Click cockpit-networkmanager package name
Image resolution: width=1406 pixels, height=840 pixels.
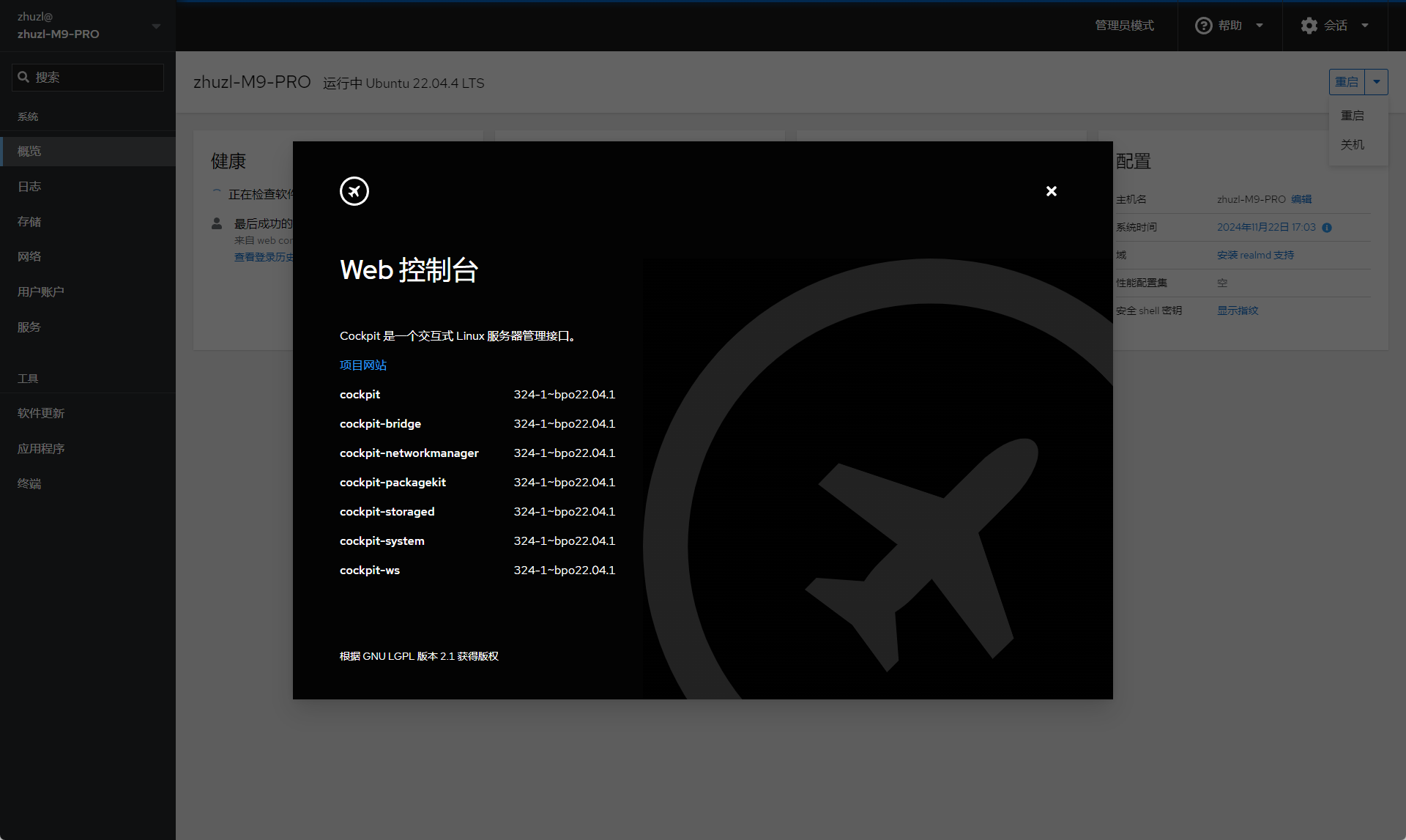coord(409,453)
